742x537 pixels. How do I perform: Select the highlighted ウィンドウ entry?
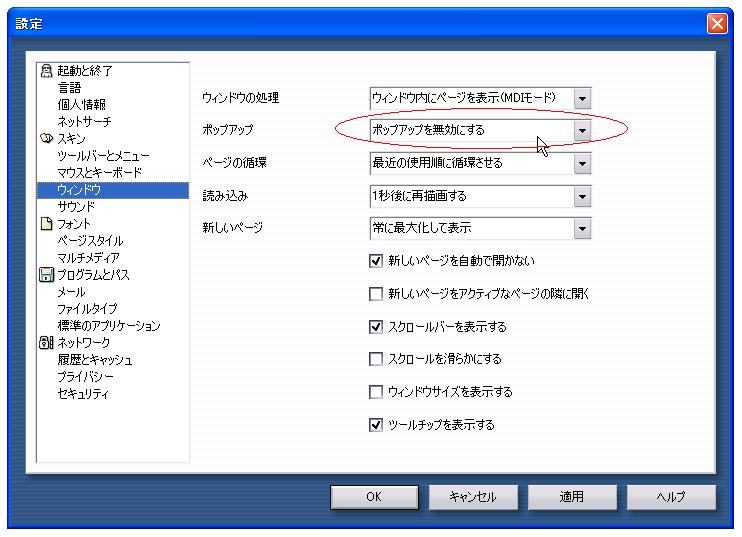pos(113,190)
